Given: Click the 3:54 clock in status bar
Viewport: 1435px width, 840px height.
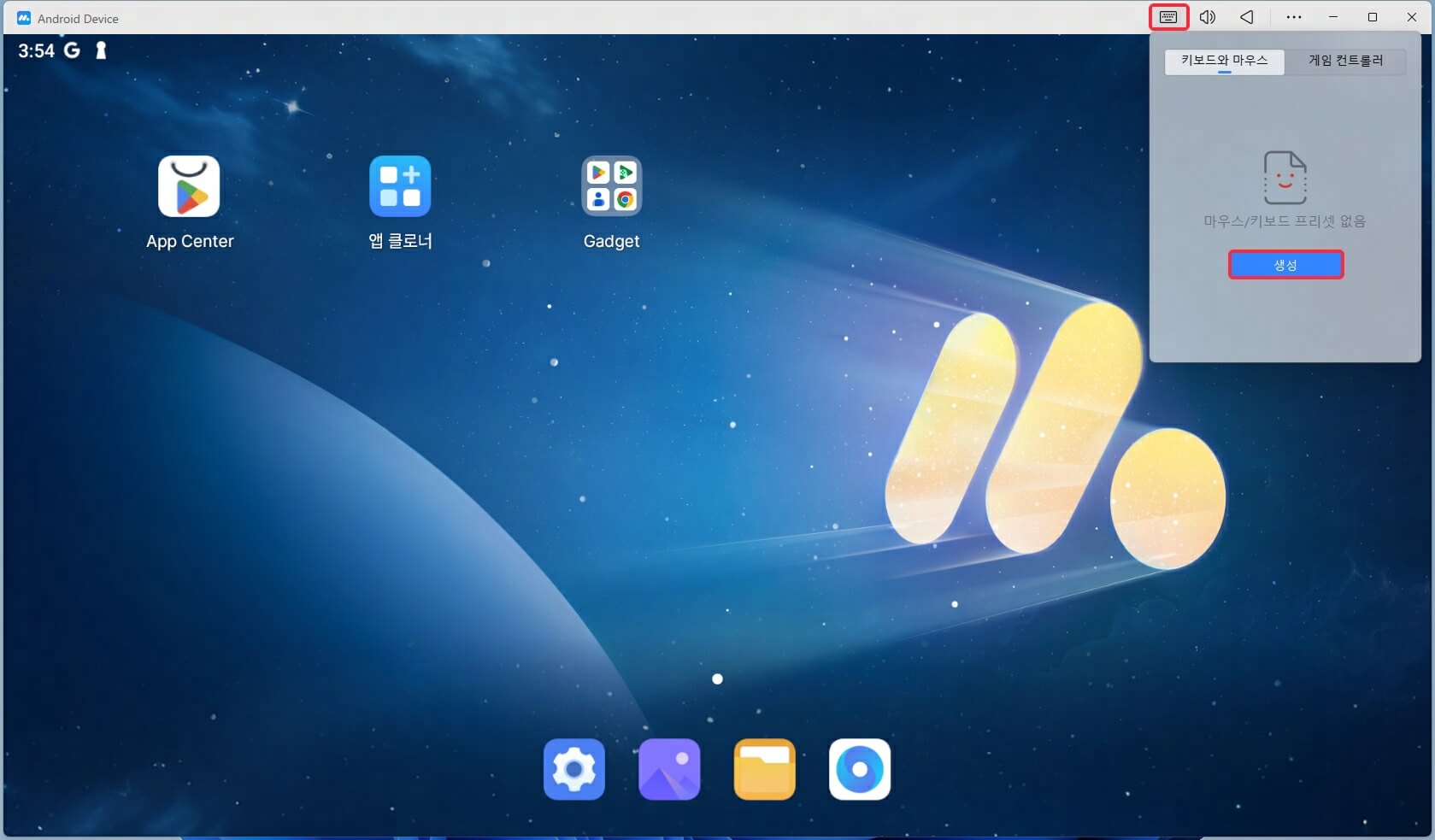Looking at the screenshot, I should (36, 51).
